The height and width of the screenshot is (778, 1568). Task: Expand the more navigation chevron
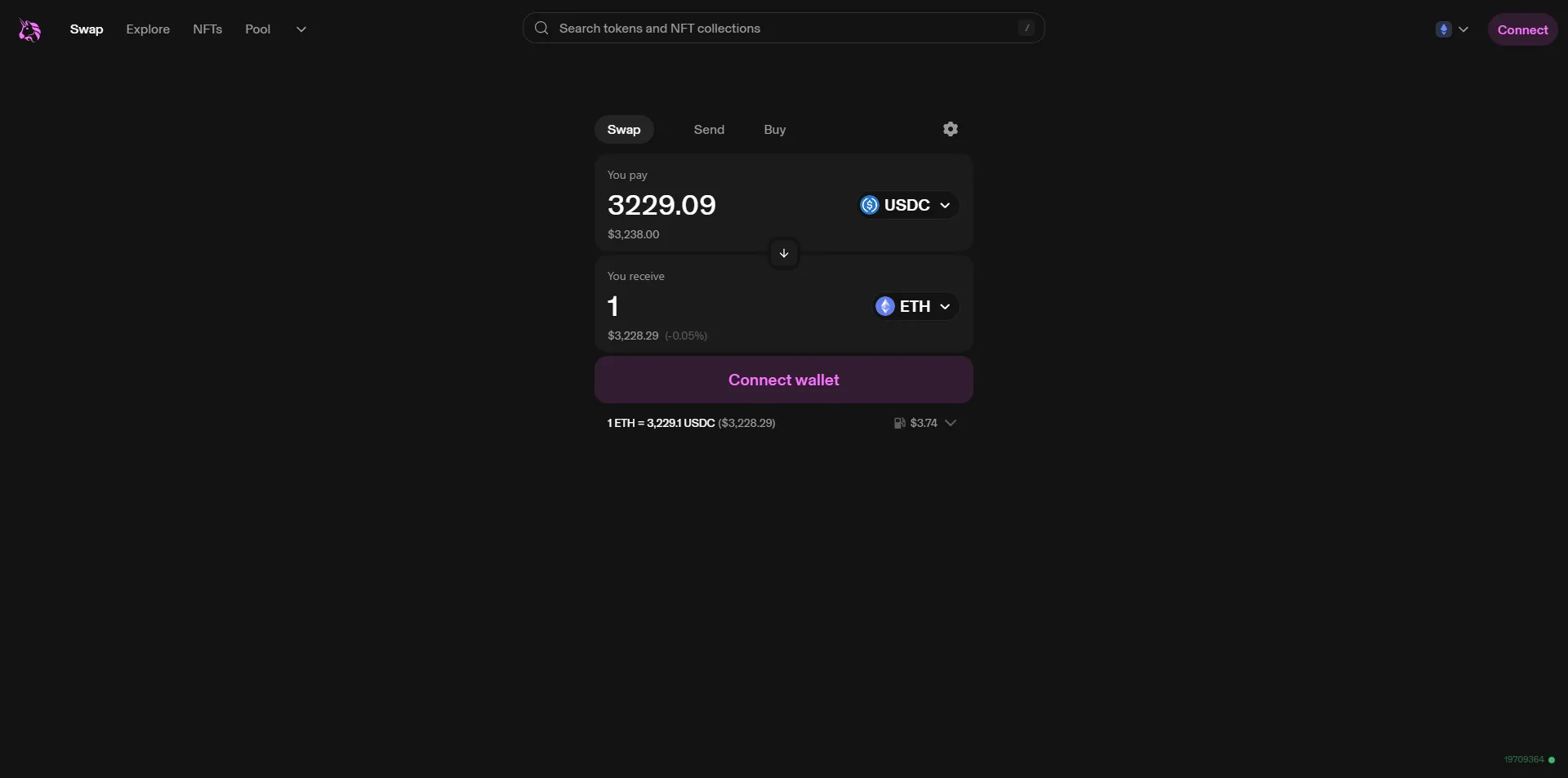tap(301, 29)
